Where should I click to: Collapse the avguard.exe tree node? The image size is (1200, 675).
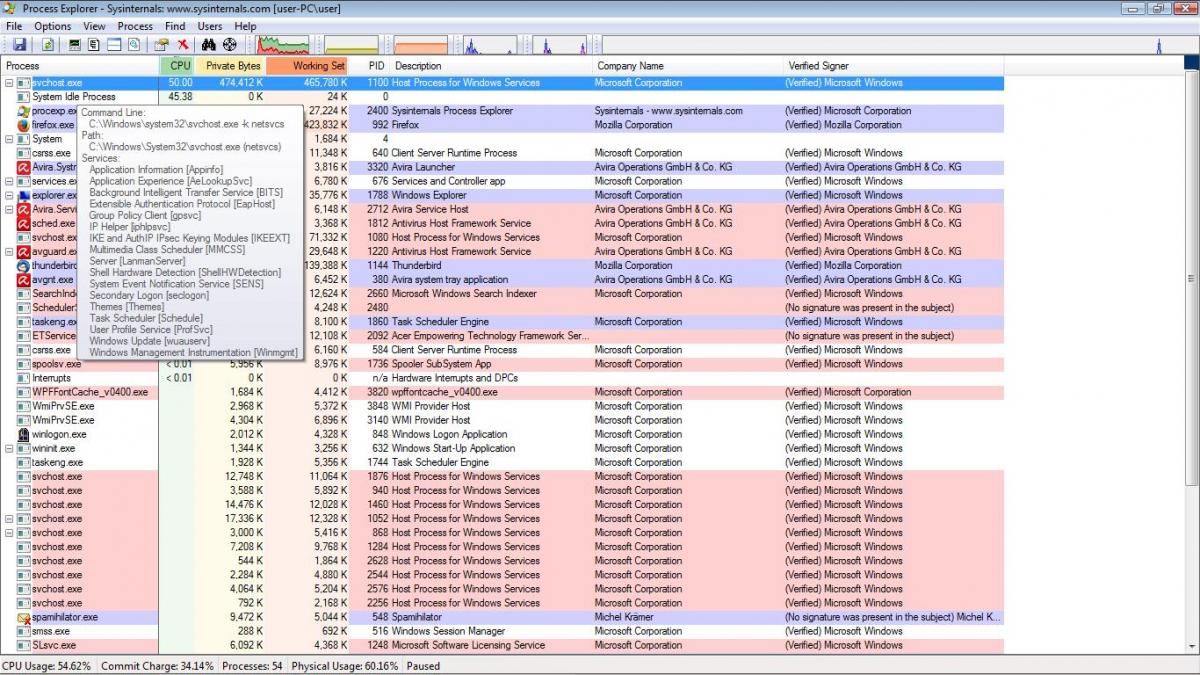click(9, 252)
